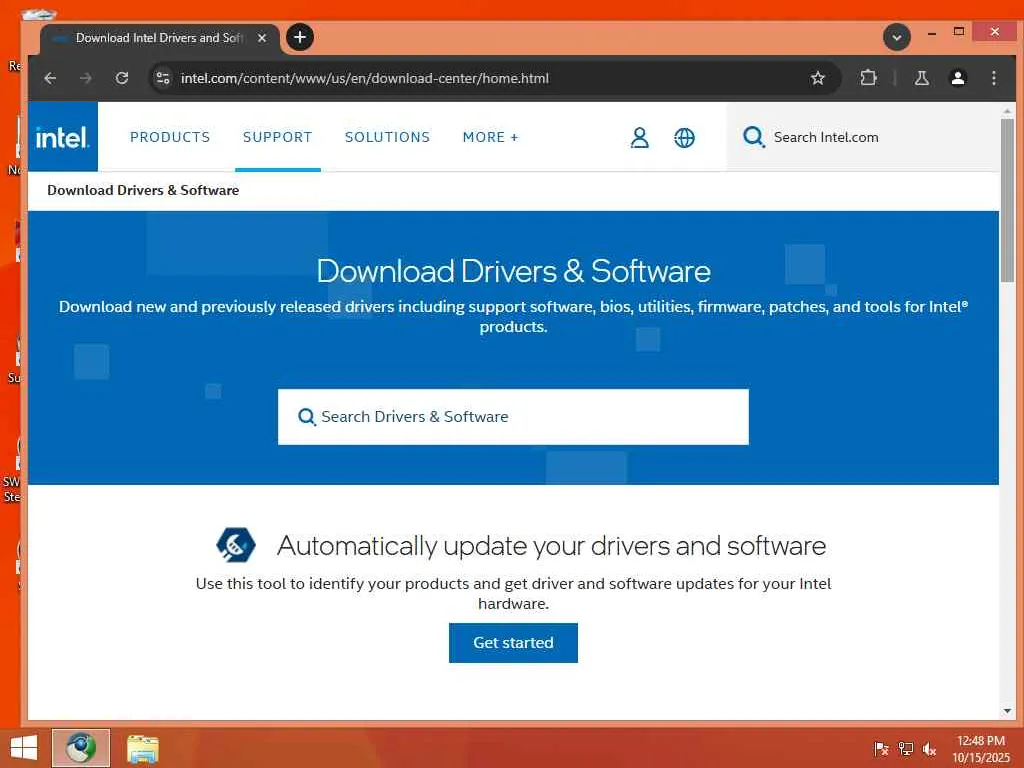Open the user account sign-in icon

[x=640, y=138]
